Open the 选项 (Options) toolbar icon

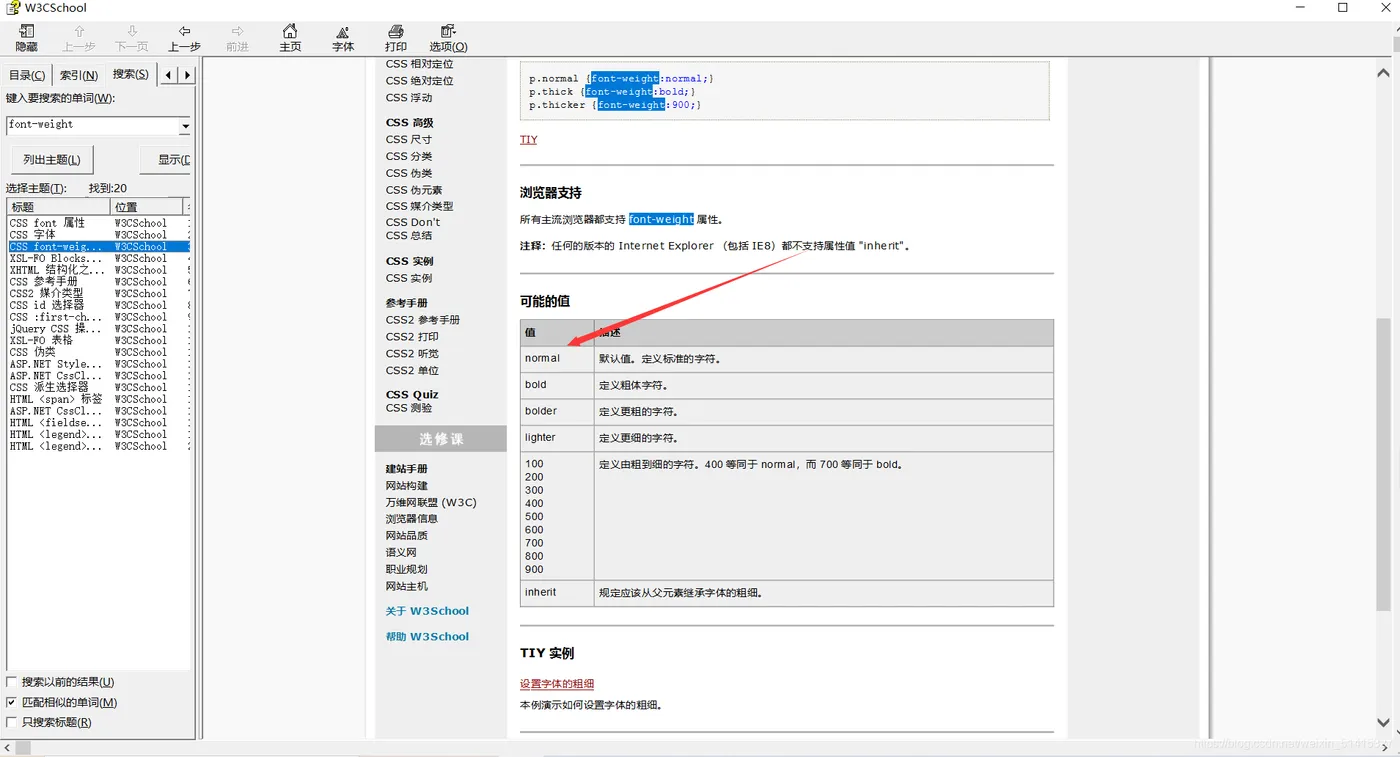tap(447, 38)
